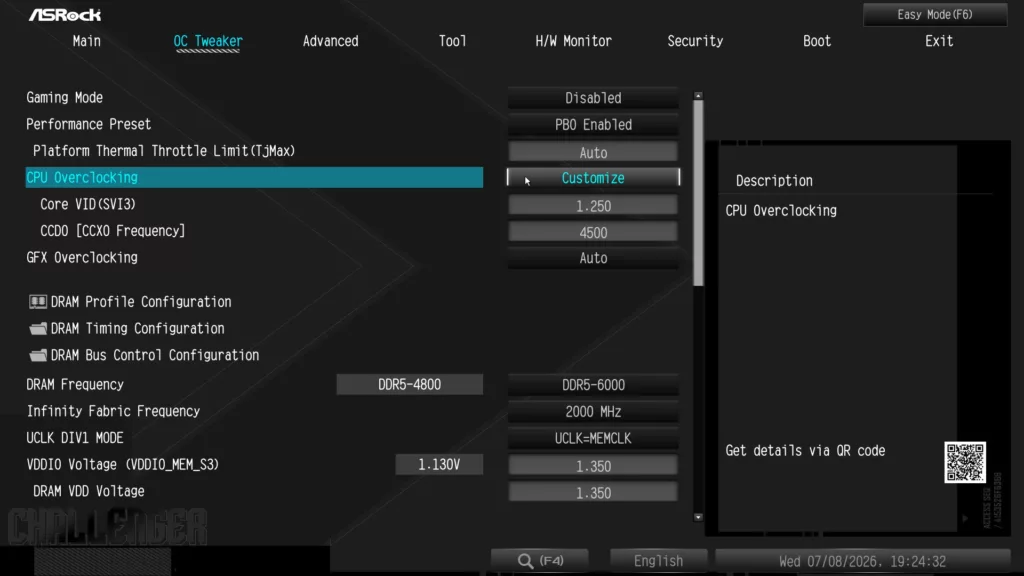Click the settings list scrollbar thumb
Screen dimensions: 1024x576
point(698,193)
